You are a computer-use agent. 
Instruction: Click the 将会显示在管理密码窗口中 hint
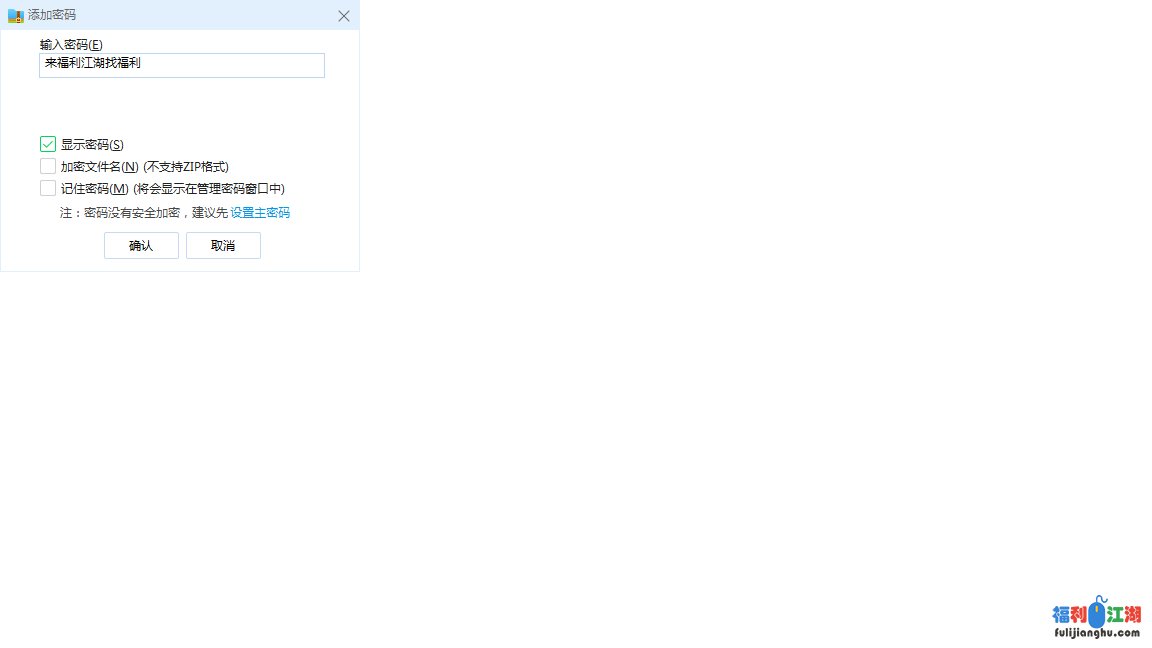(x=209, y=189)
